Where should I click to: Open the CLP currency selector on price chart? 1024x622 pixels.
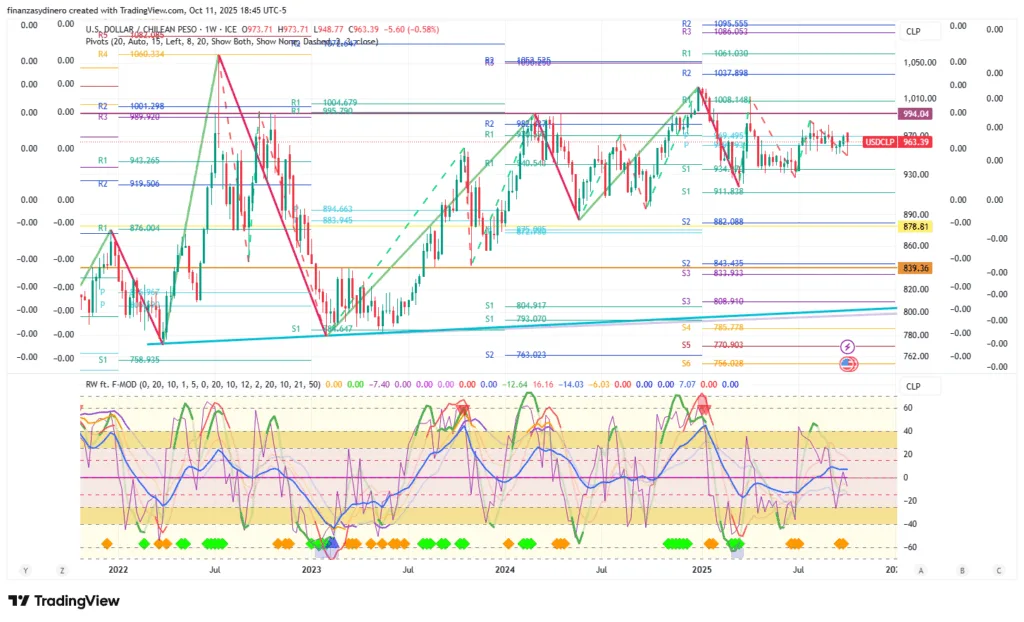(x=913, y=31)
